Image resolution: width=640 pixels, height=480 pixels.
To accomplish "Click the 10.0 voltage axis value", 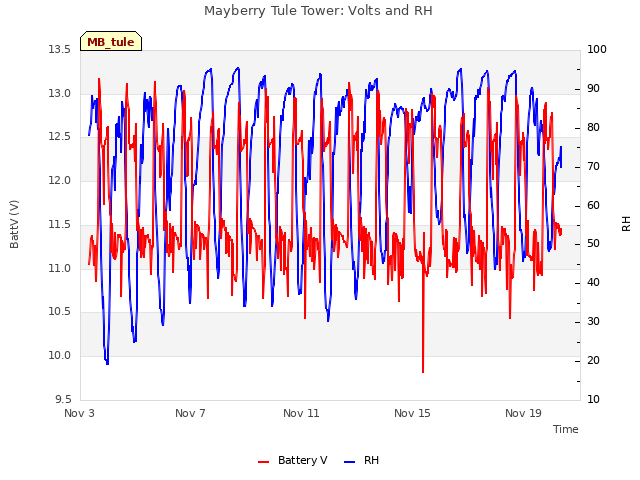I will 60,356.
